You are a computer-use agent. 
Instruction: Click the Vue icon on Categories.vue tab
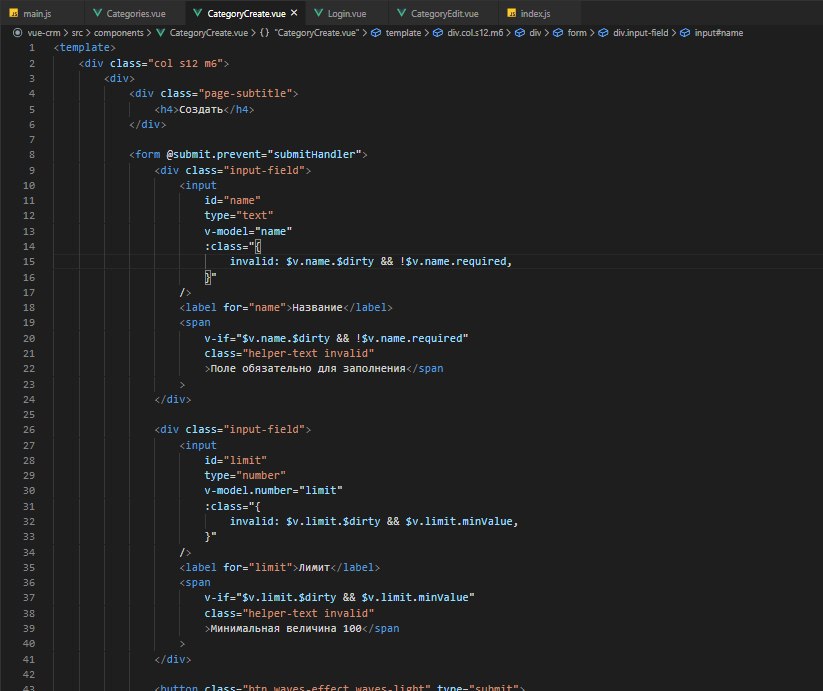tap(97, 13)
